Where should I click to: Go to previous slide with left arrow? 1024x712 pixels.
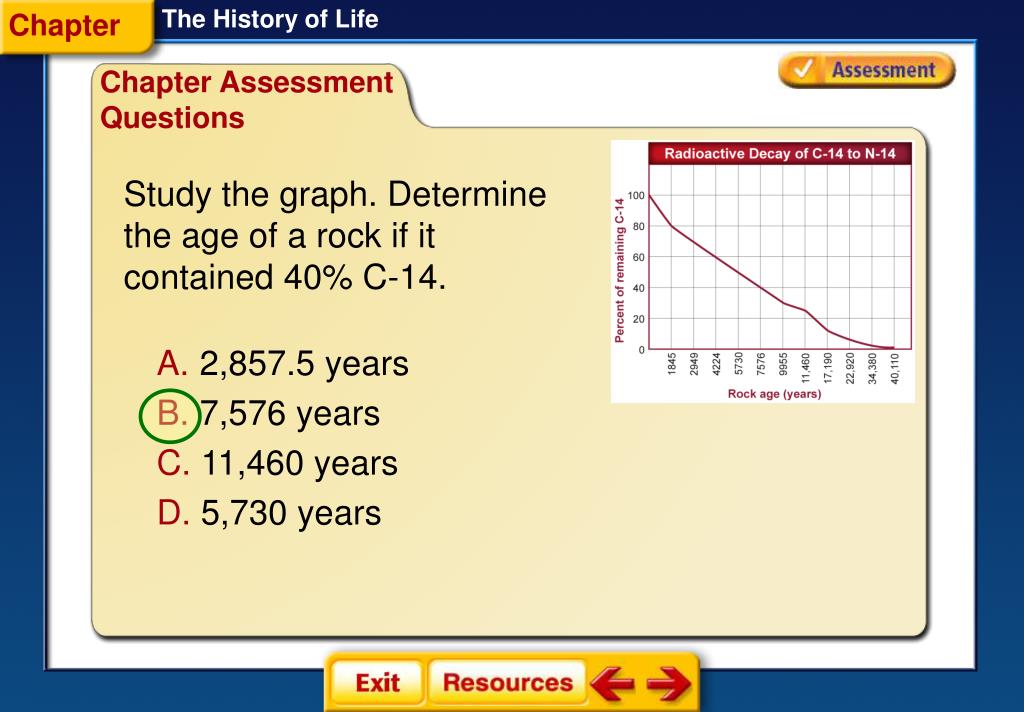[612, 683]
